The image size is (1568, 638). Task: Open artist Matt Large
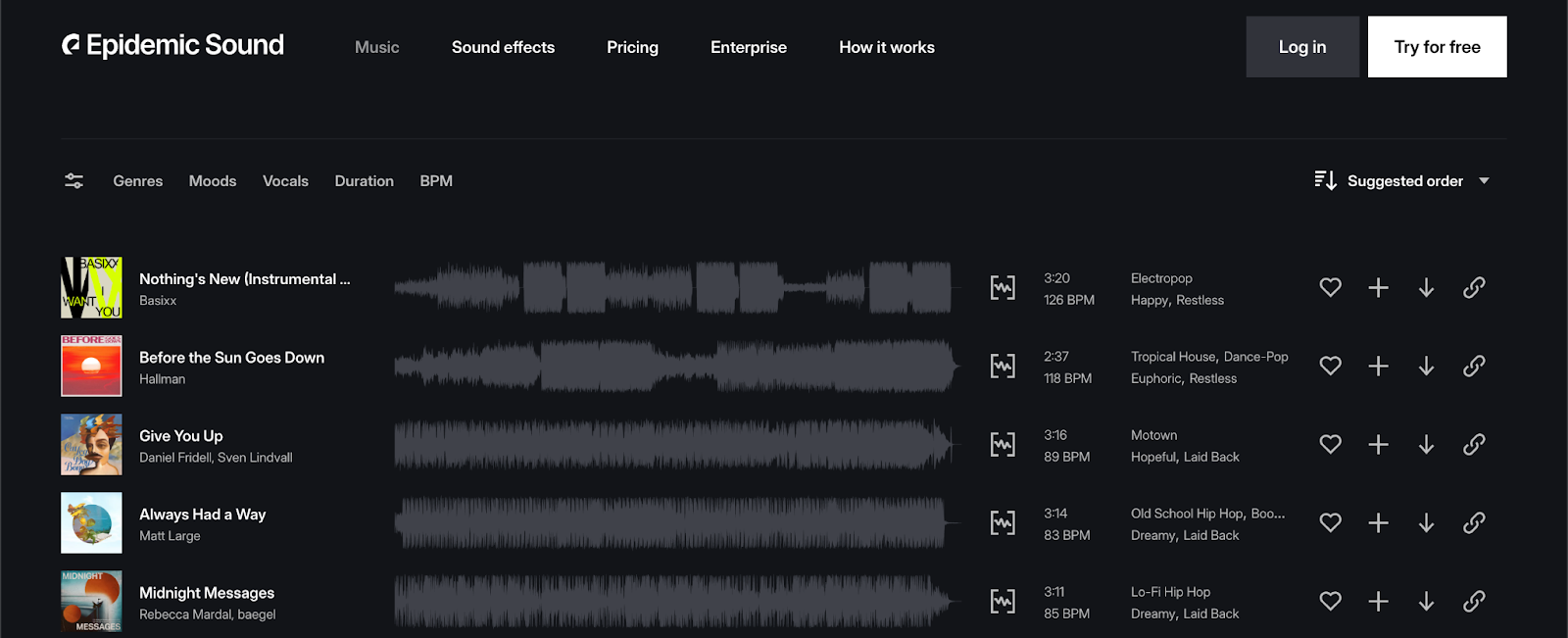coord(170,536)
